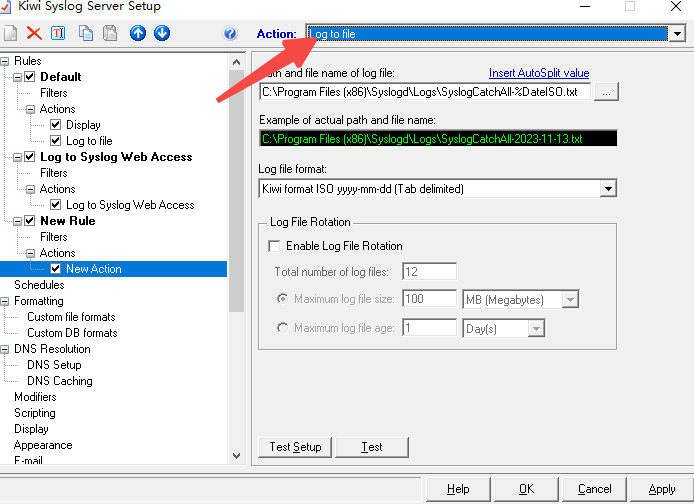
Task: Click the Apply button
Action: [662, 489]
